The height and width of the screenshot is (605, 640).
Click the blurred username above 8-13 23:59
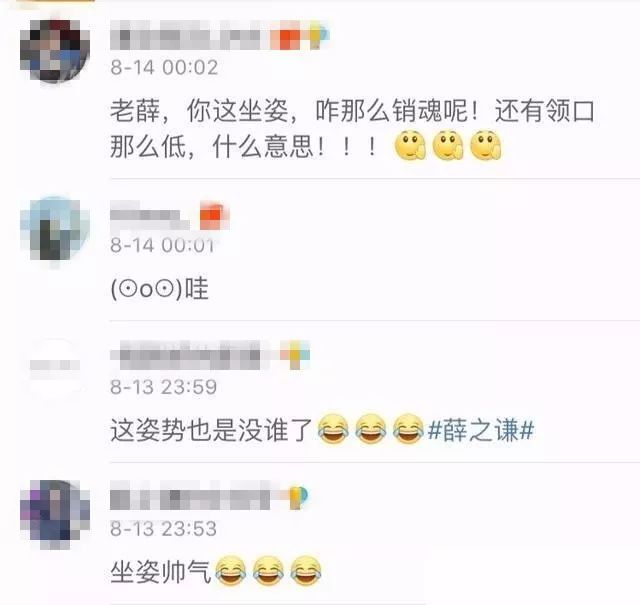click(186, 354)
